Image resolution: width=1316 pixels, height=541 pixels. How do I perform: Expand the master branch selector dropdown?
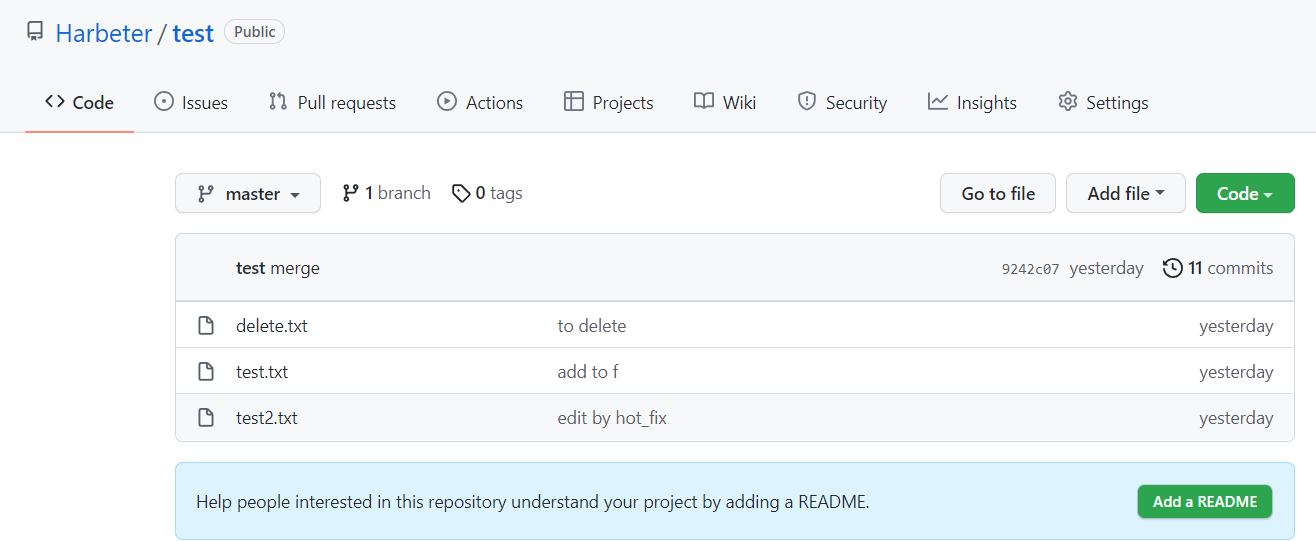coord(248,193)
